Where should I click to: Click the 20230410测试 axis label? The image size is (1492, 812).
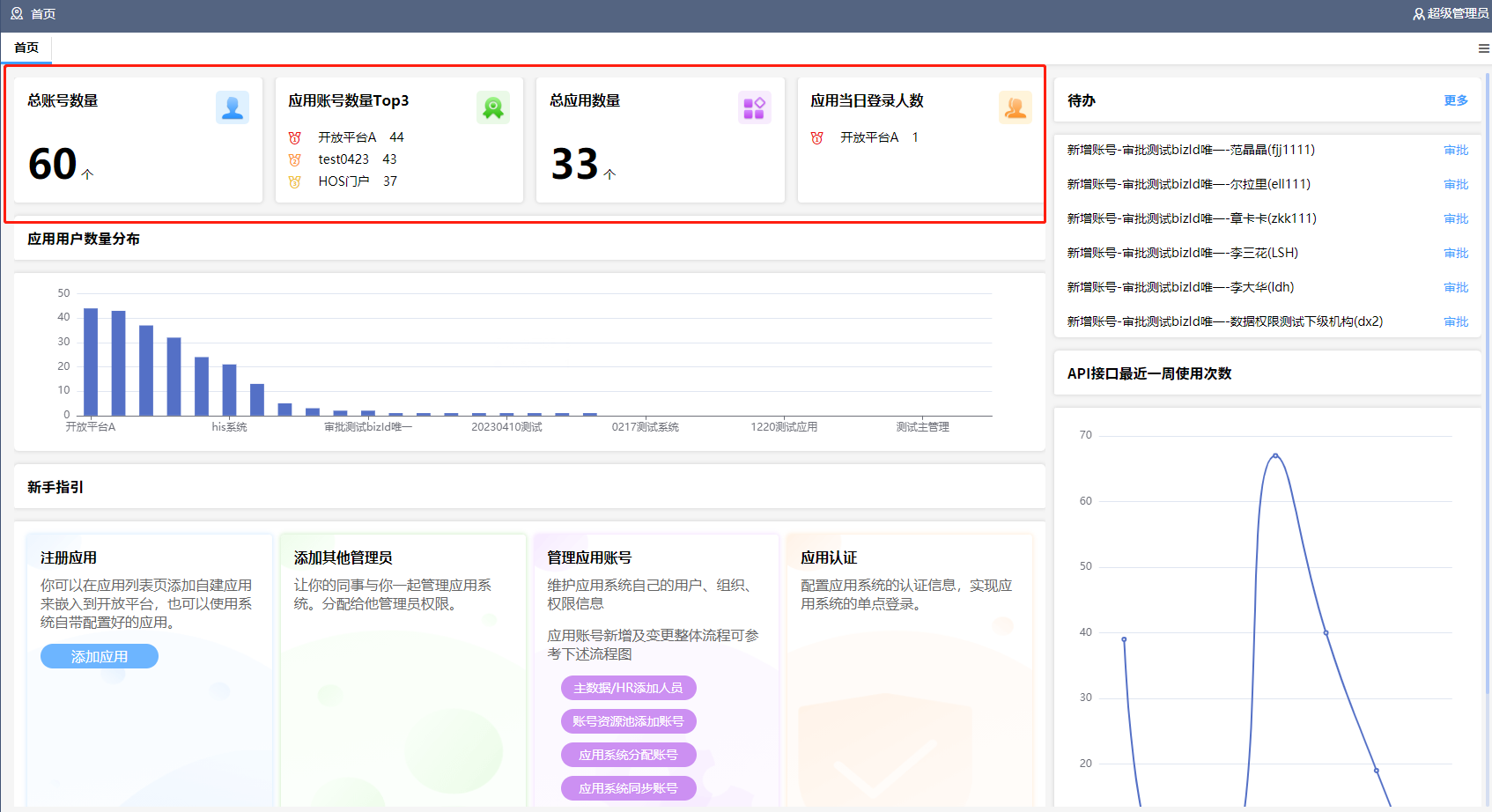click(506, 427)
